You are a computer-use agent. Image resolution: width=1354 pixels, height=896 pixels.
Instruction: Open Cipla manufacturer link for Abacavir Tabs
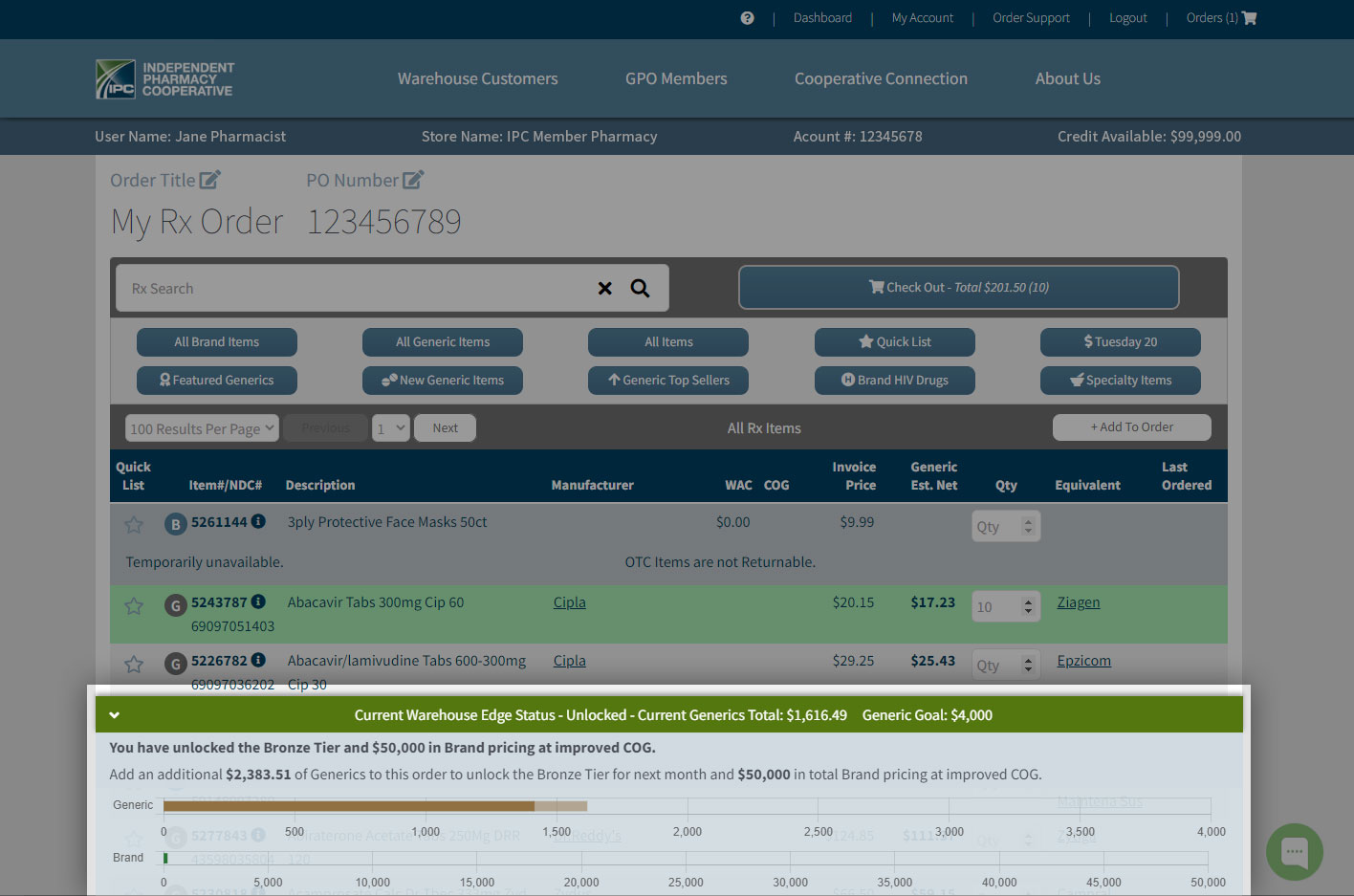tap(570, 602)
